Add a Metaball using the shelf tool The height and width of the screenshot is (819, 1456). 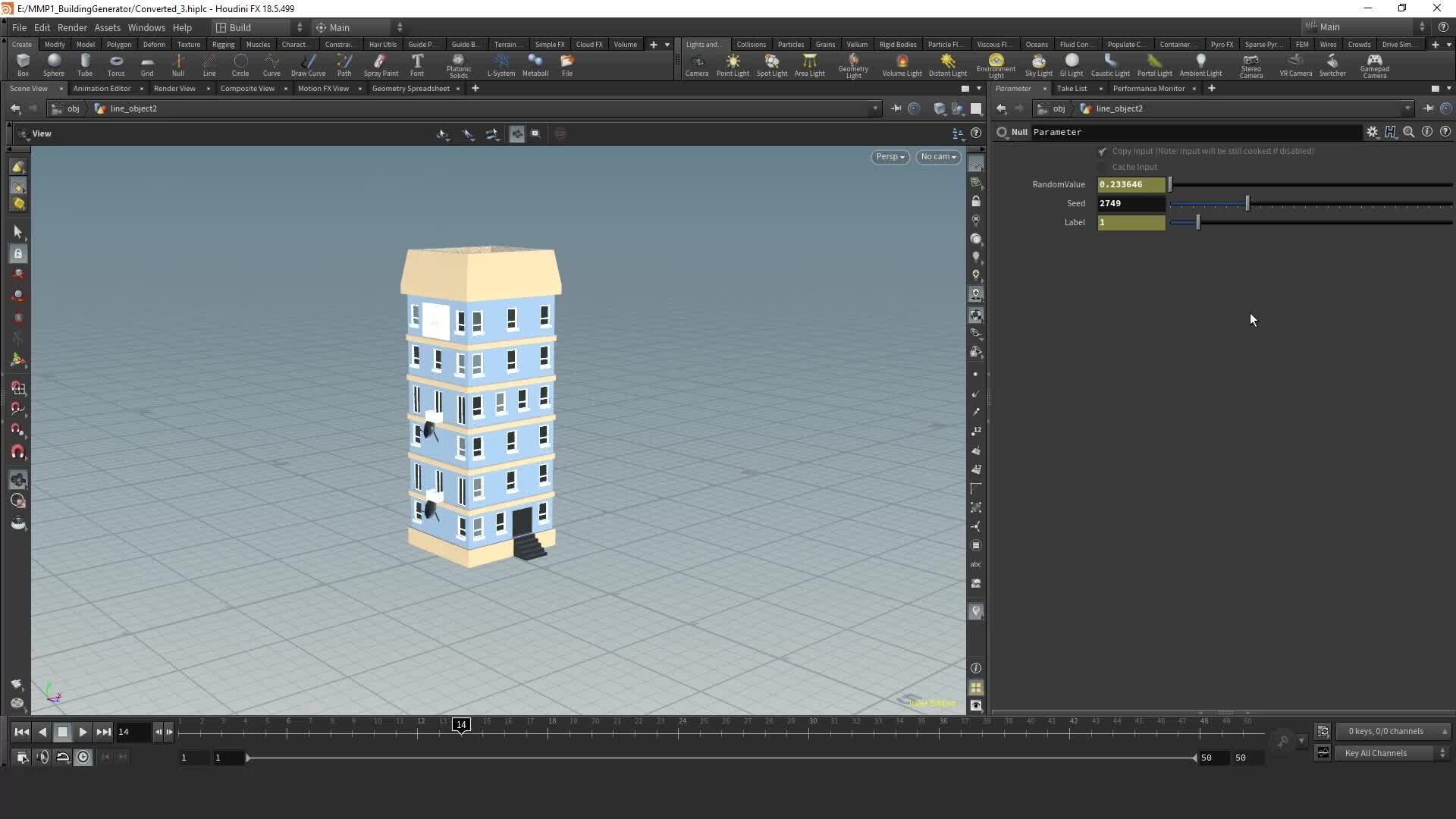click(x=536, y=64)
